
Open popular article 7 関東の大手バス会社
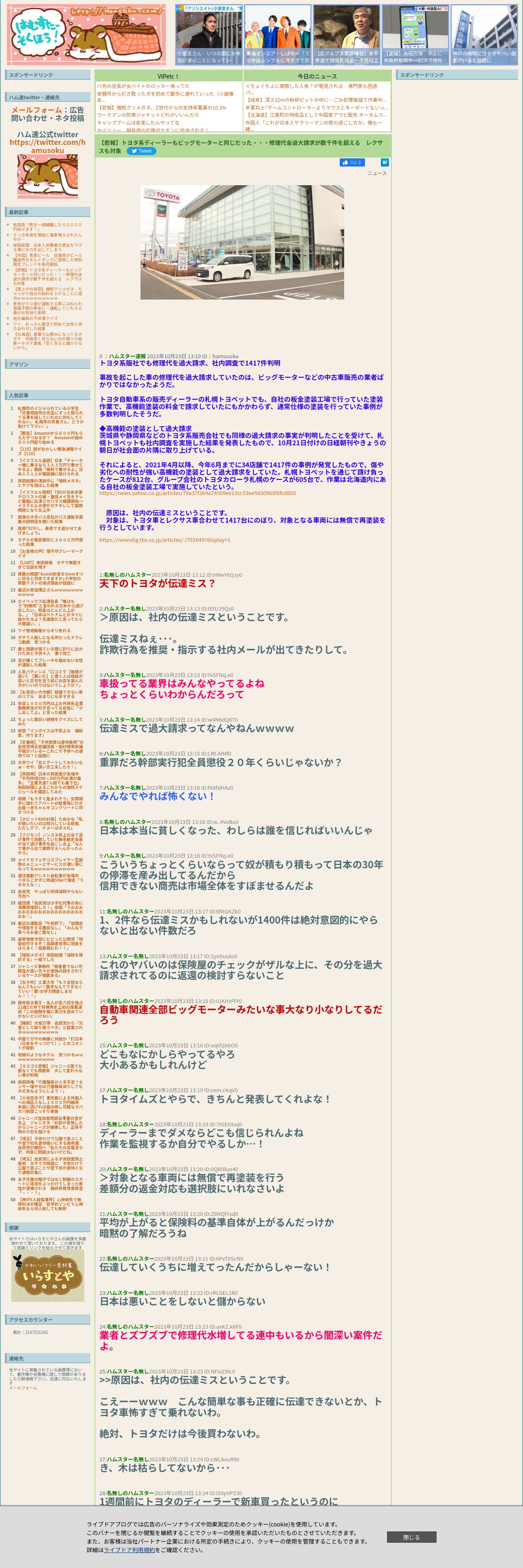[51, 519]
